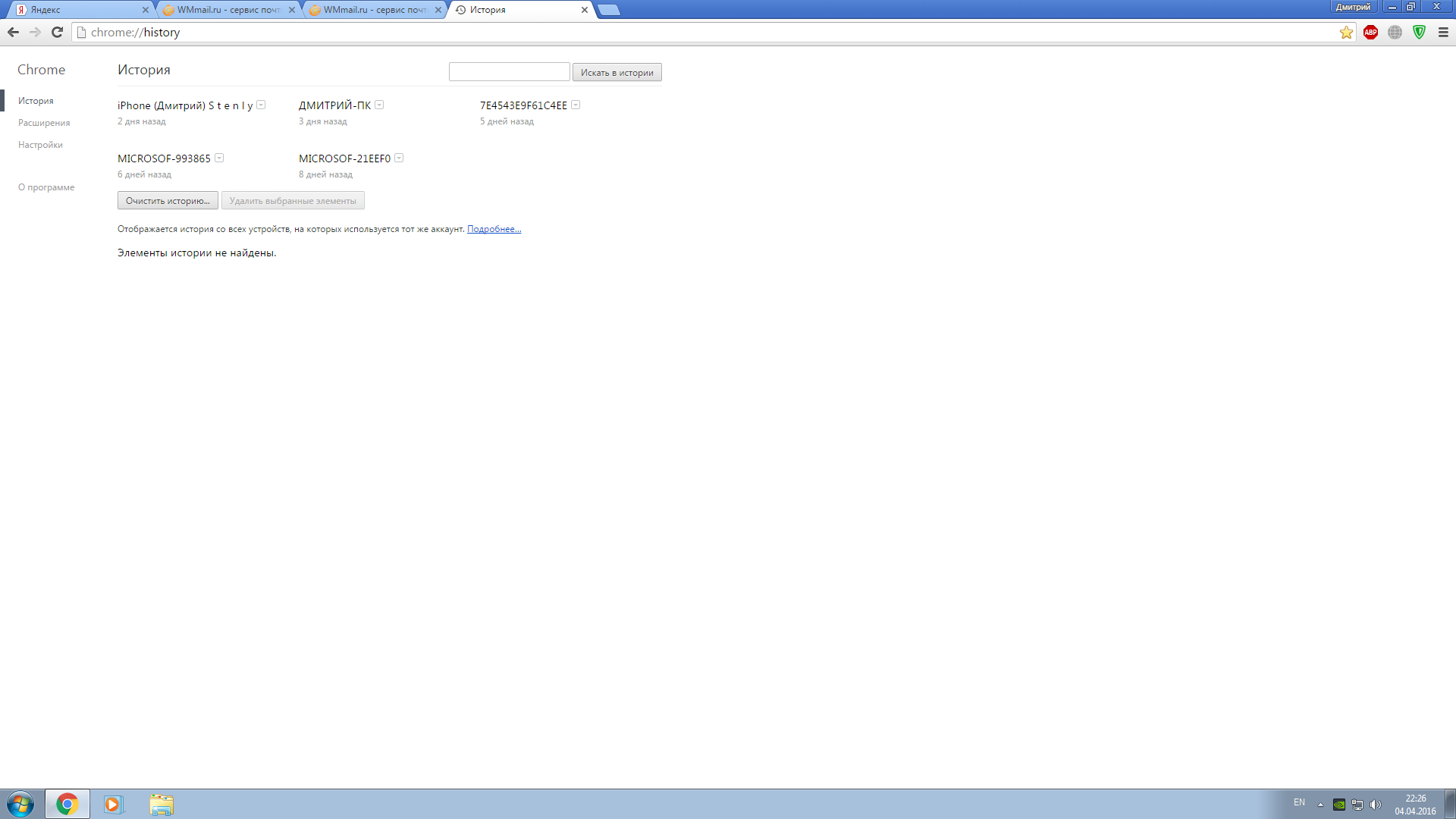Screen dimensions: 1456x819
Task: Click the Очистить историю button
Action: point(168,201)
